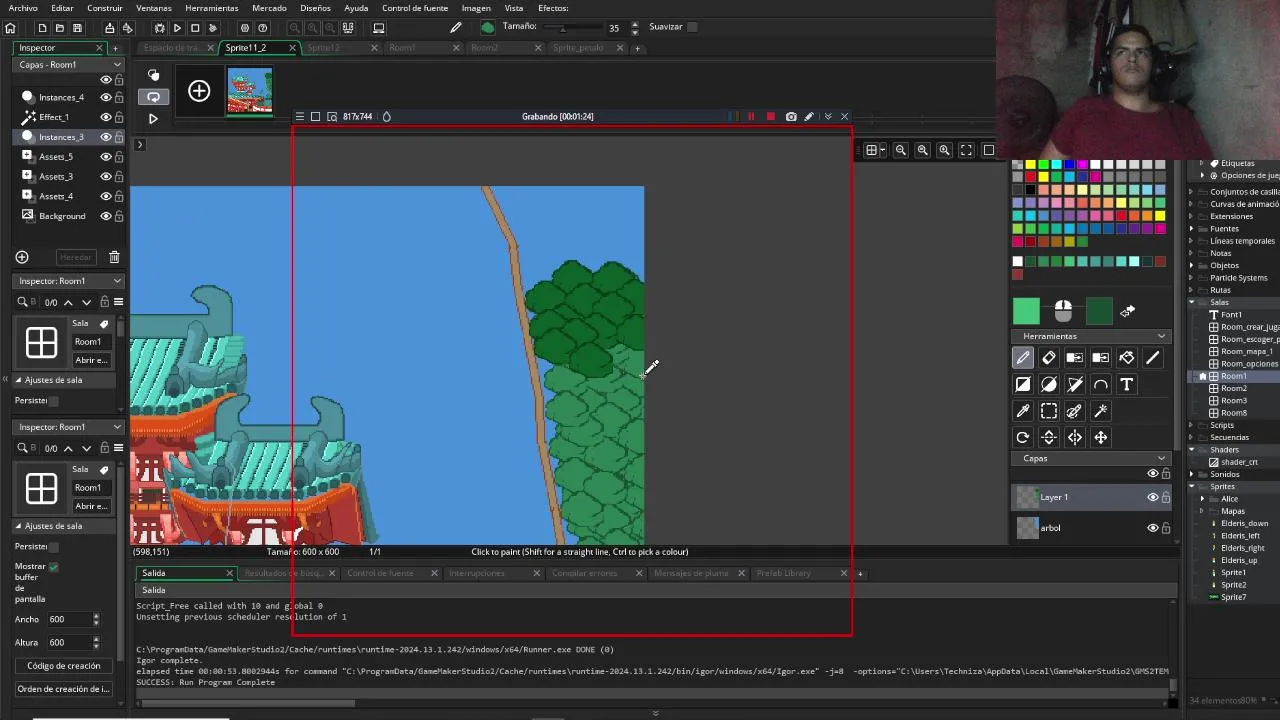Viewport: 1280px width, 720px height.
Task: Click the Save project toolbar icon
Action: coord(77,28)
